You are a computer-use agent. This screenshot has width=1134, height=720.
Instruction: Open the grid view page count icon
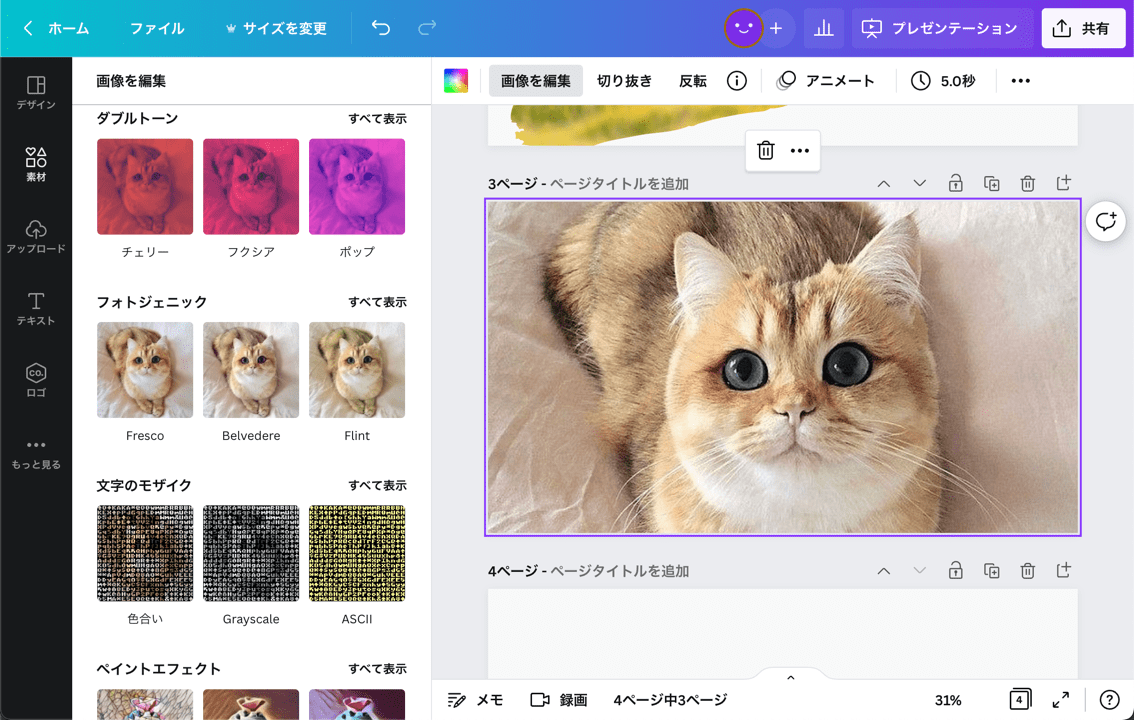(1019, 700)
